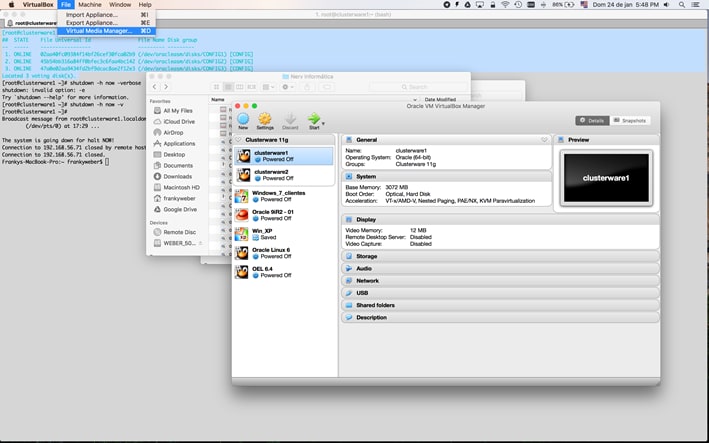Viewport: 709px width, 443px height.
Task: Open the Machine menu in menu bar
Action: [x=89, y=5]
